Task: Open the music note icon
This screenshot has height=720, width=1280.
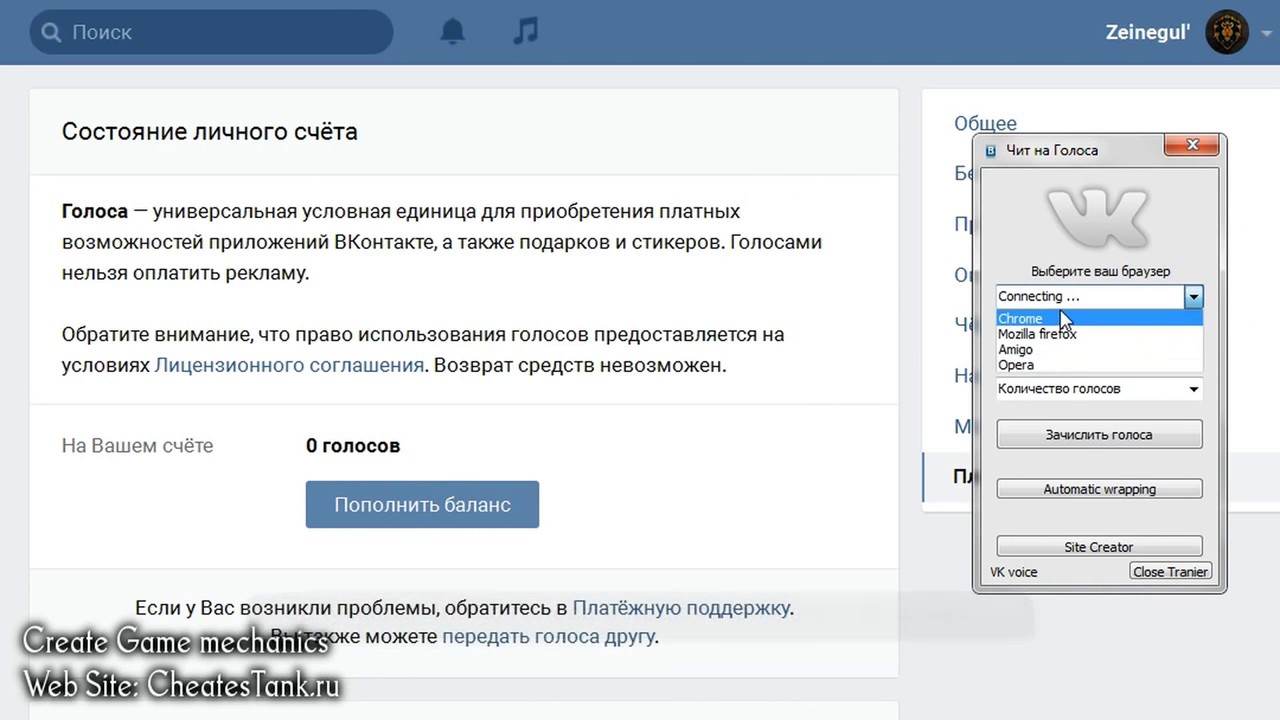Action: 525,31
